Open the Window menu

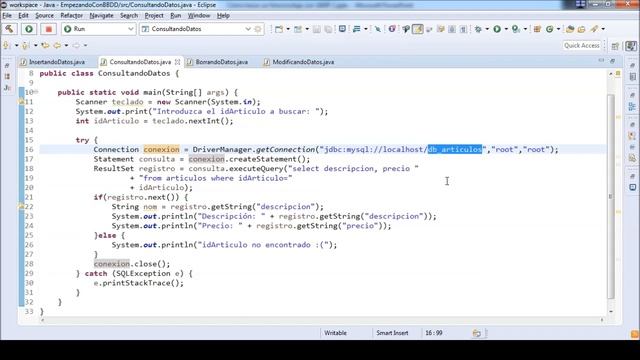[x=199, y=16]
